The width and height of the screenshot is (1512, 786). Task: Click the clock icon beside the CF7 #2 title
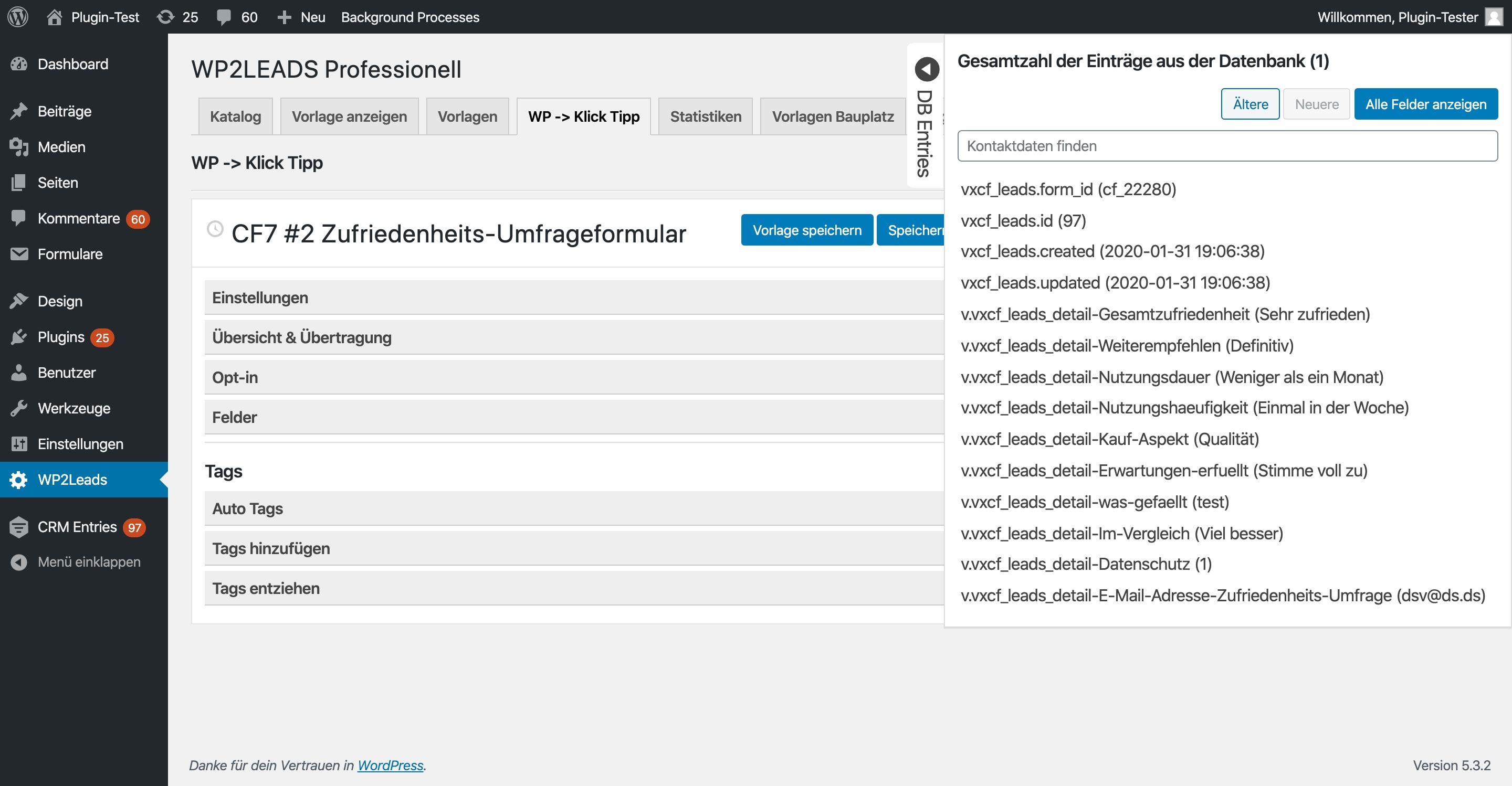215,229
